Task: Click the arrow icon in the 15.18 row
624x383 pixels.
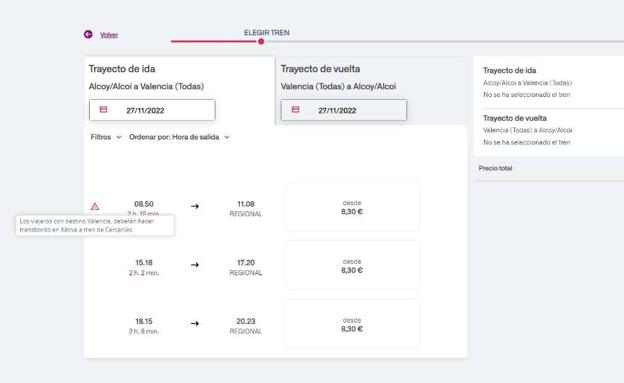Action: (x=195, y=265)
